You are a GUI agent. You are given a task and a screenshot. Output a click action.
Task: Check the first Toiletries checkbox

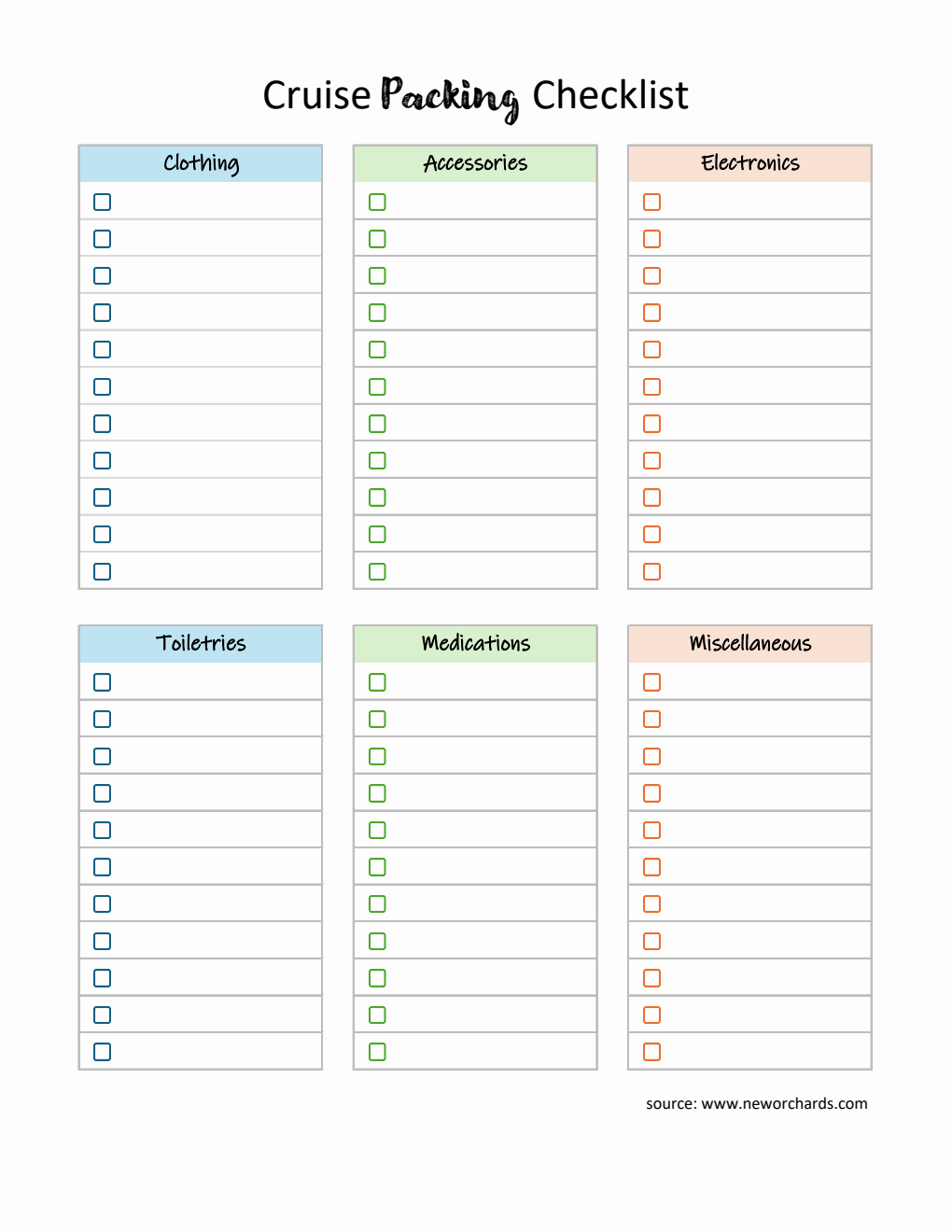pyautogui.click(x=103, y=682)
